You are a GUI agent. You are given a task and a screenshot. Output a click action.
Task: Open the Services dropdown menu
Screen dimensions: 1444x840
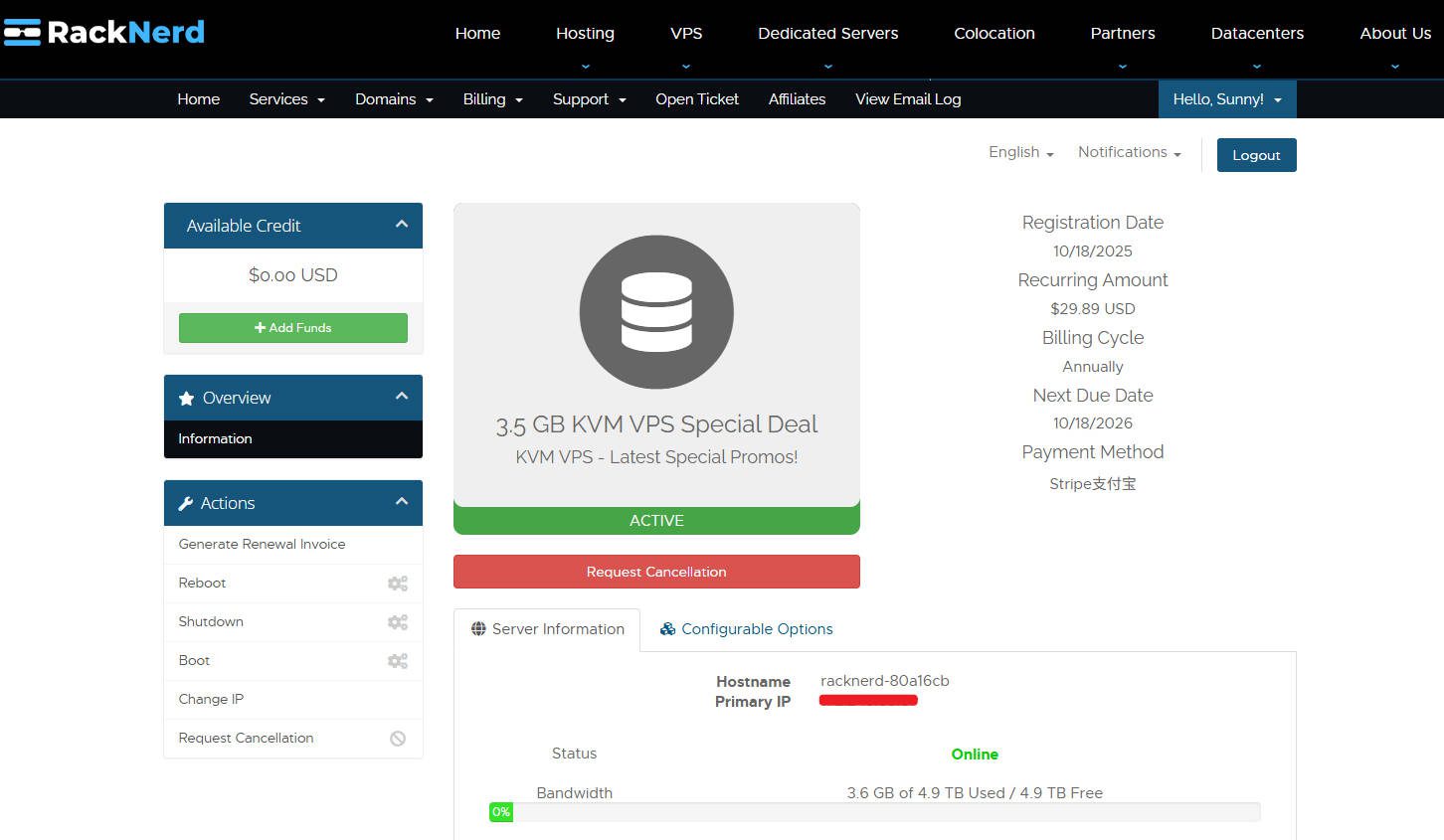coord(286,99)
